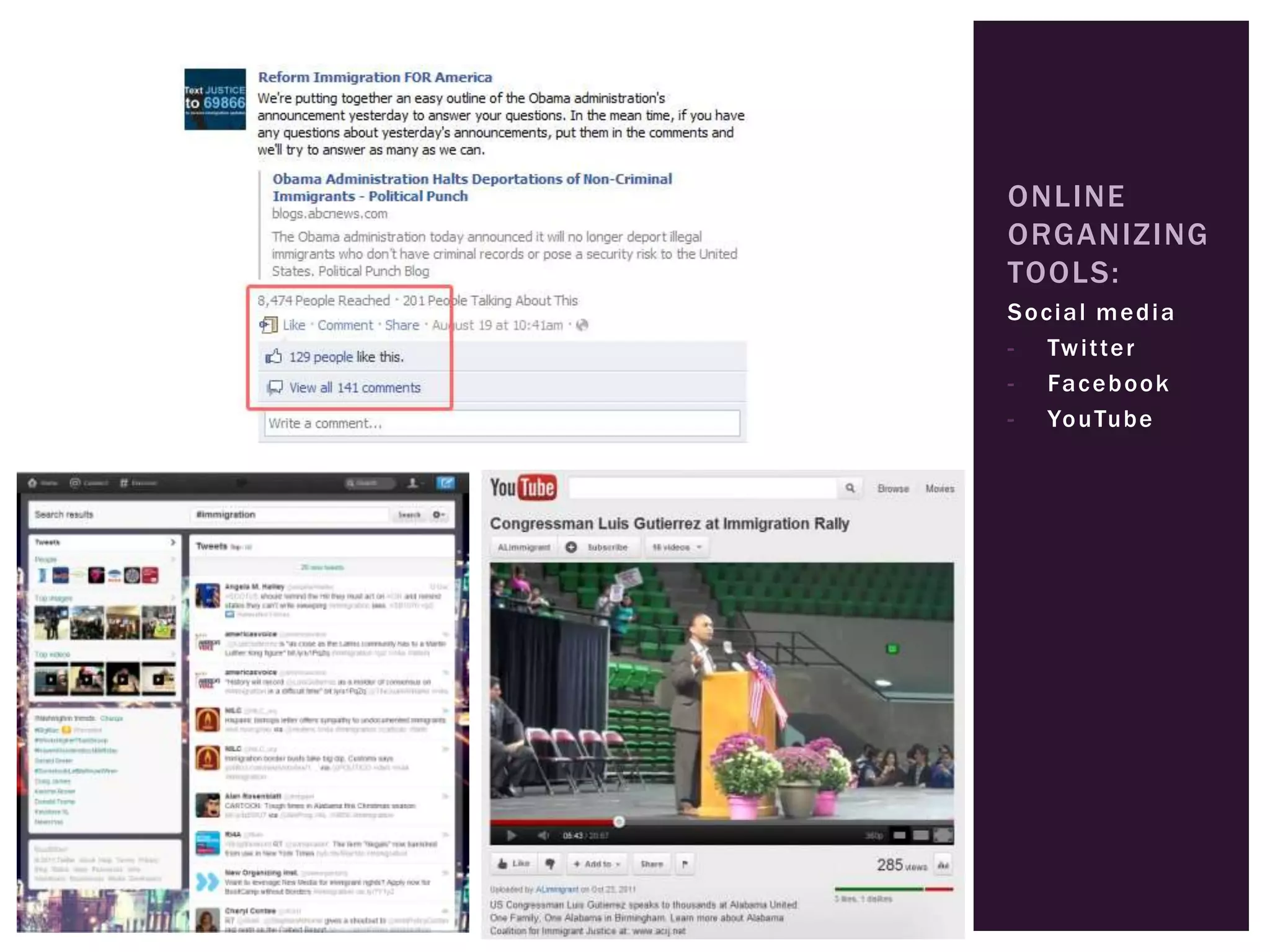The image size is (1270, 952).
Task: Play the third Top videos thumbnail
Action: (x=123, y=678)
